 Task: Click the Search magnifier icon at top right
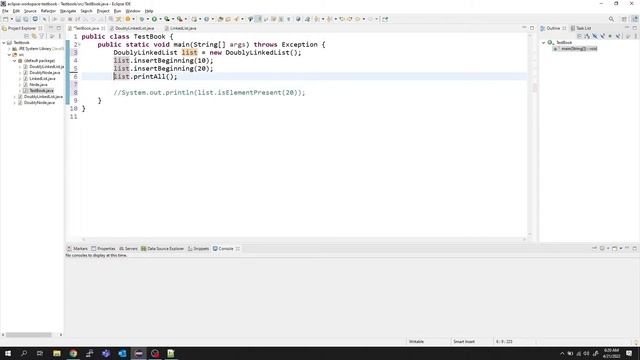[x=611, y=19]
